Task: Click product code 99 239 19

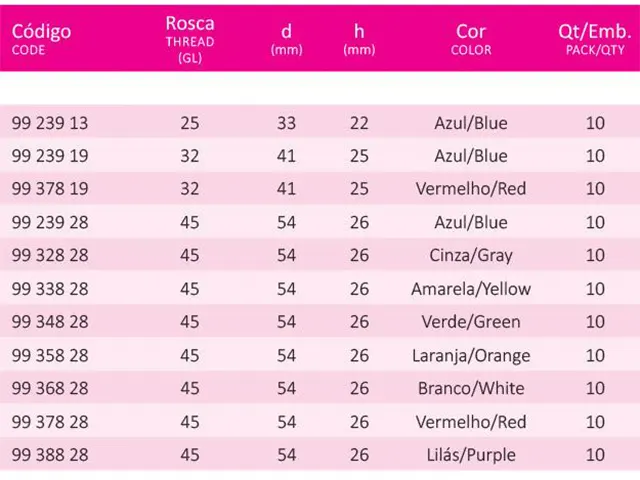Action: click(x=50, y=156)
